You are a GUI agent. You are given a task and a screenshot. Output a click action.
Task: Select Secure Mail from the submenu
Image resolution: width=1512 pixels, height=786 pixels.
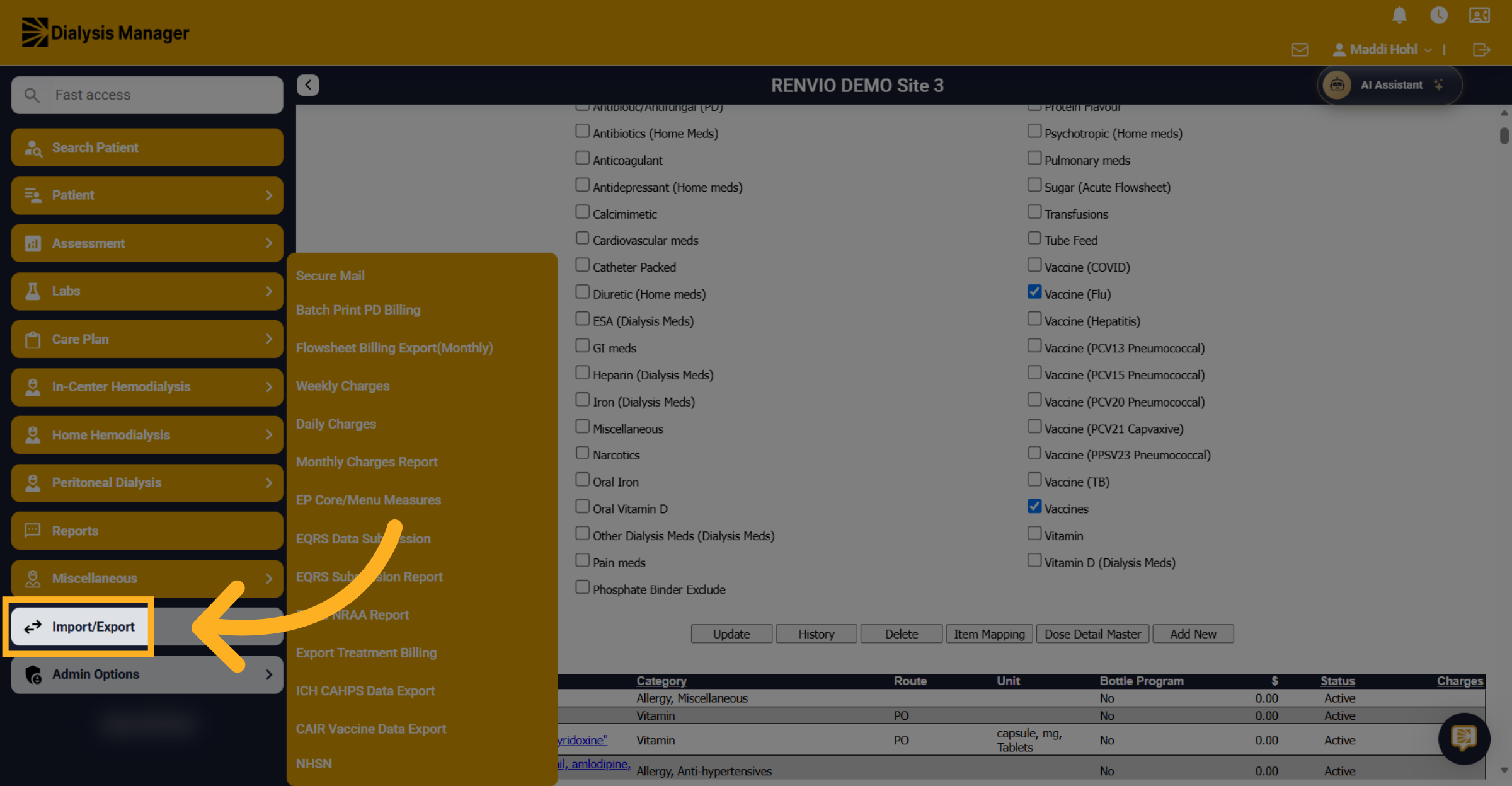330,276
